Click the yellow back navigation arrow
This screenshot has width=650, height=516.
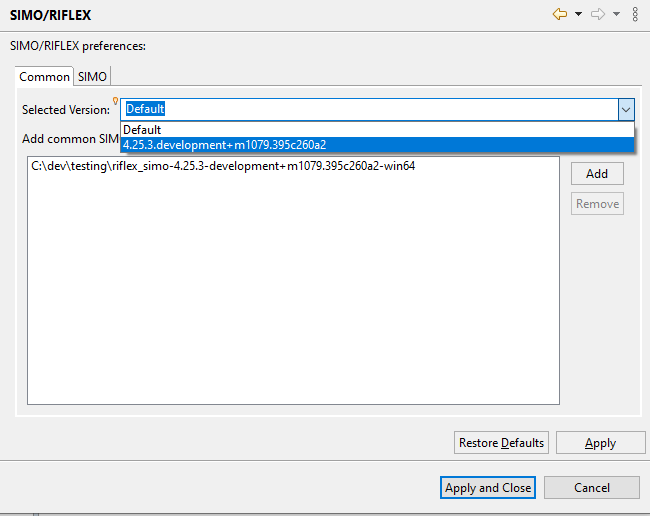(560, 14)
